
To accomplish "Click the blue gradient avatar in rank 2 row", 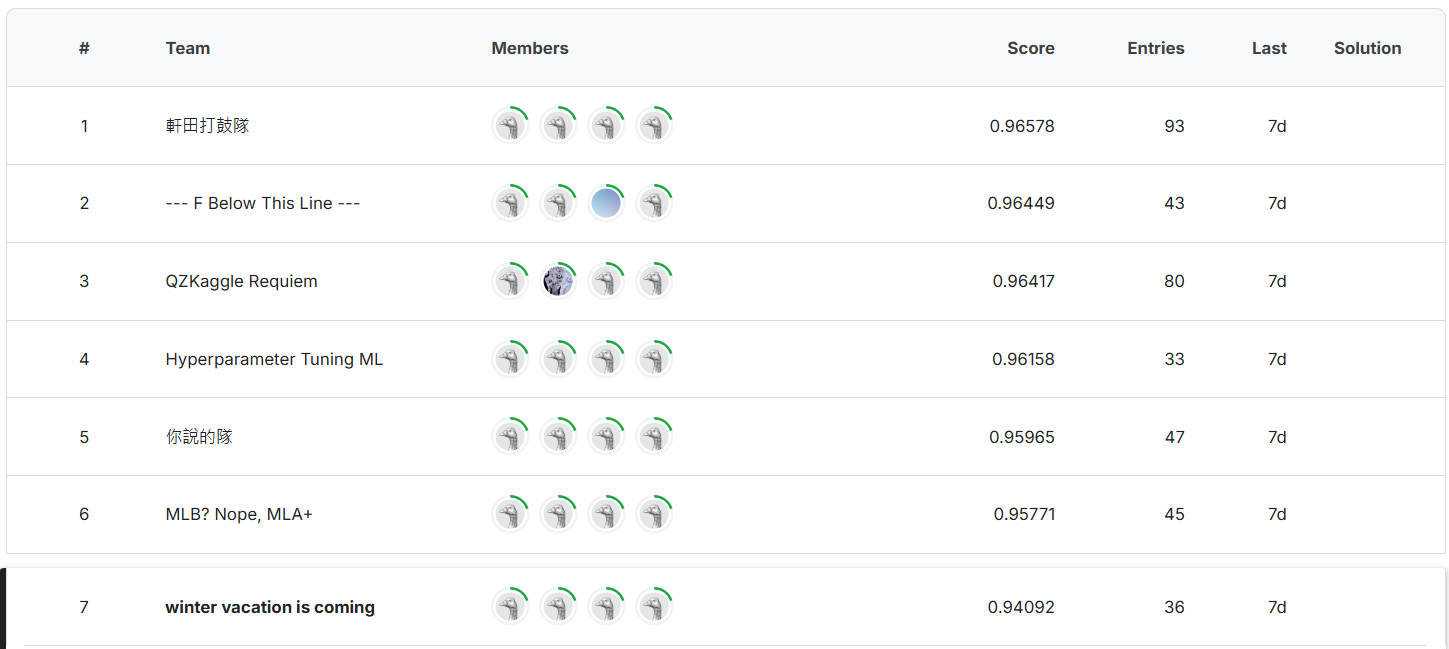I will (x=606, y=203).
